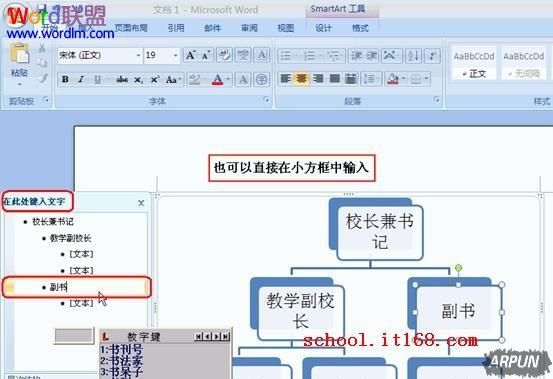Image resolution: width=553 pixels, height=379 pixels.
Task: Click the 教学副校长 SmartArt box
Action: (300, 312)
